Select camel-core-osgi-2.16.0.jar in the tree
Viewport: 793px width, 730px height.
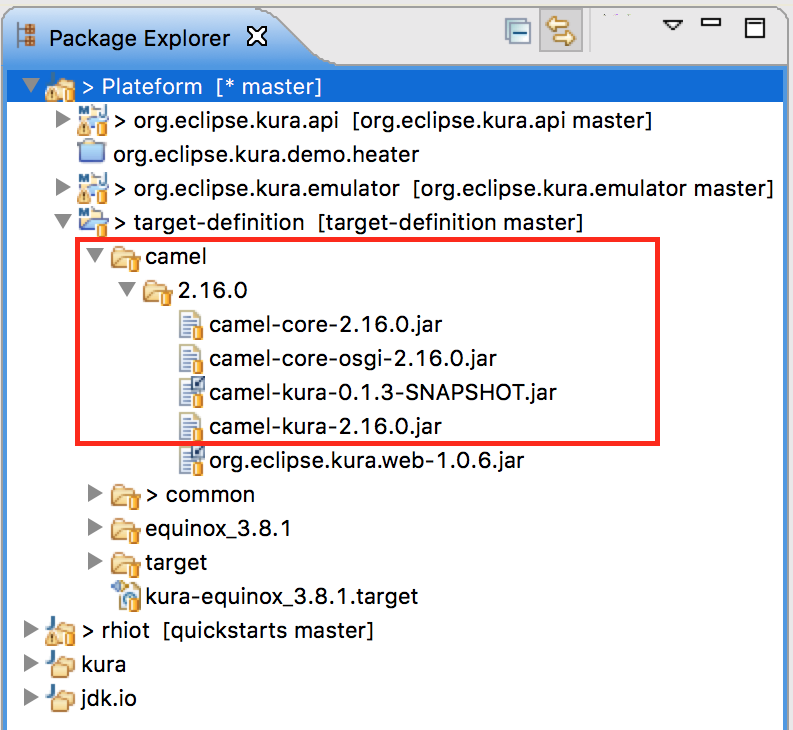(352, 358)
